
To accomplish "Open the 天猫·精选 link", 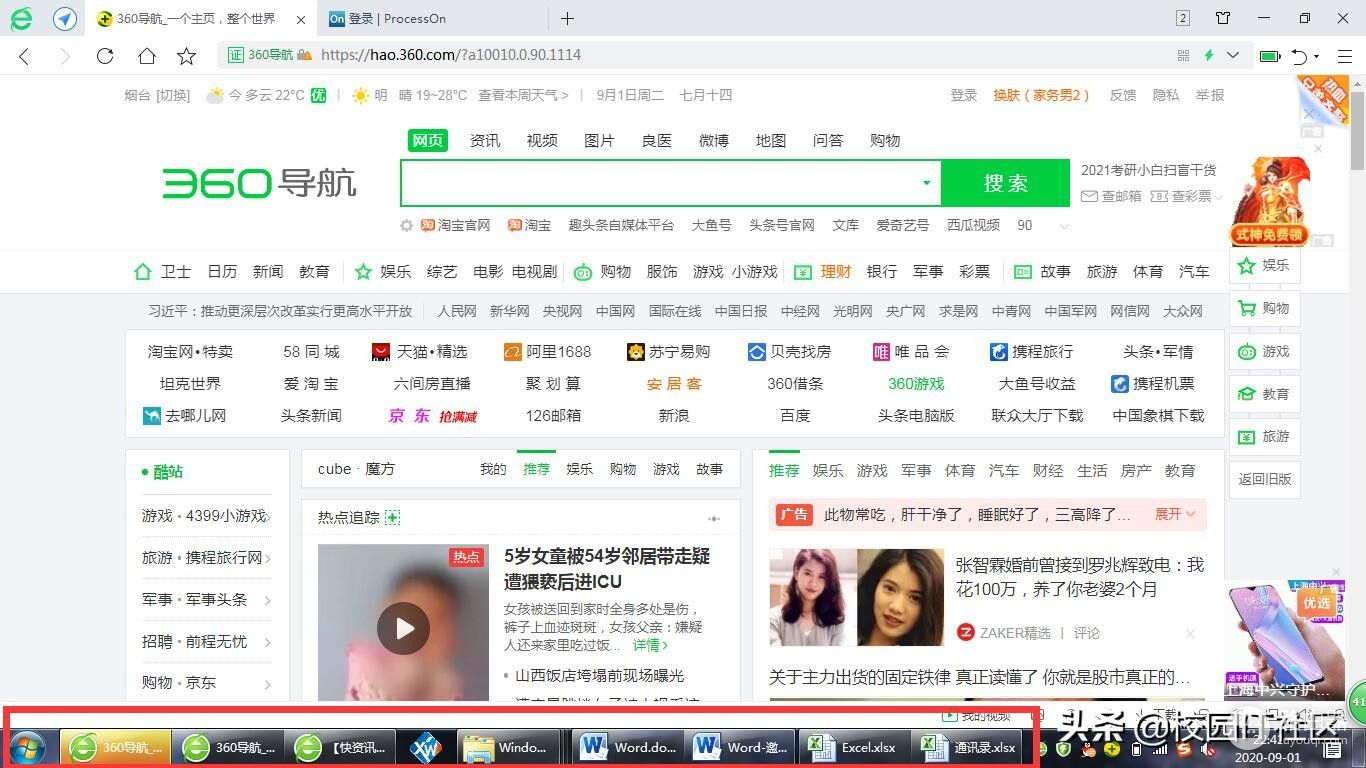I will 419,352.
